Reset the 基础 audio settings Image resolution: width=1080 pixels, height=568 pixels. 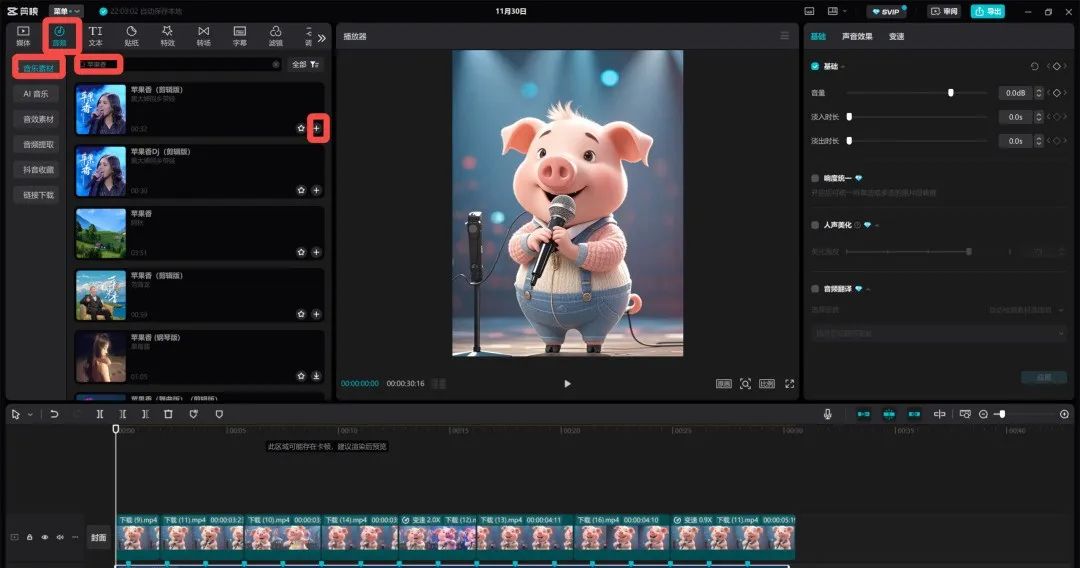pyautogui.click(x=1034, y=66)
